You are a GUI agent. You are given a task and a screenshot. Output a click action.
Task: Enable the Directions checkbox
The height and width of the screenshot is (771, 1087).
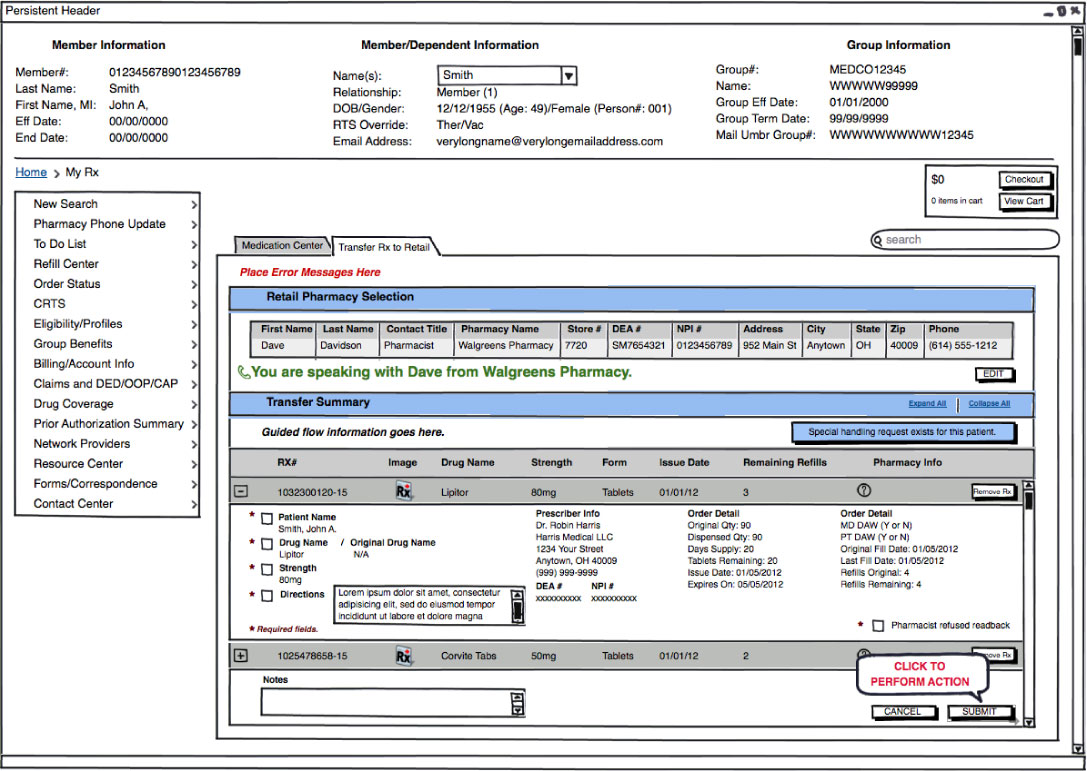[x=267, y=596]
